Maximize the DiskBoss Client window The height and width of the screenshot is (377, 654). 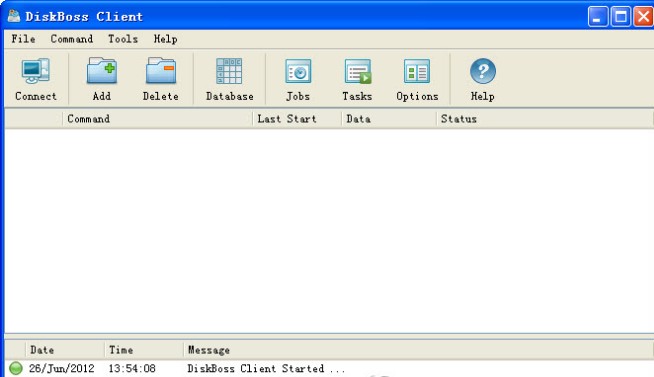621,17
